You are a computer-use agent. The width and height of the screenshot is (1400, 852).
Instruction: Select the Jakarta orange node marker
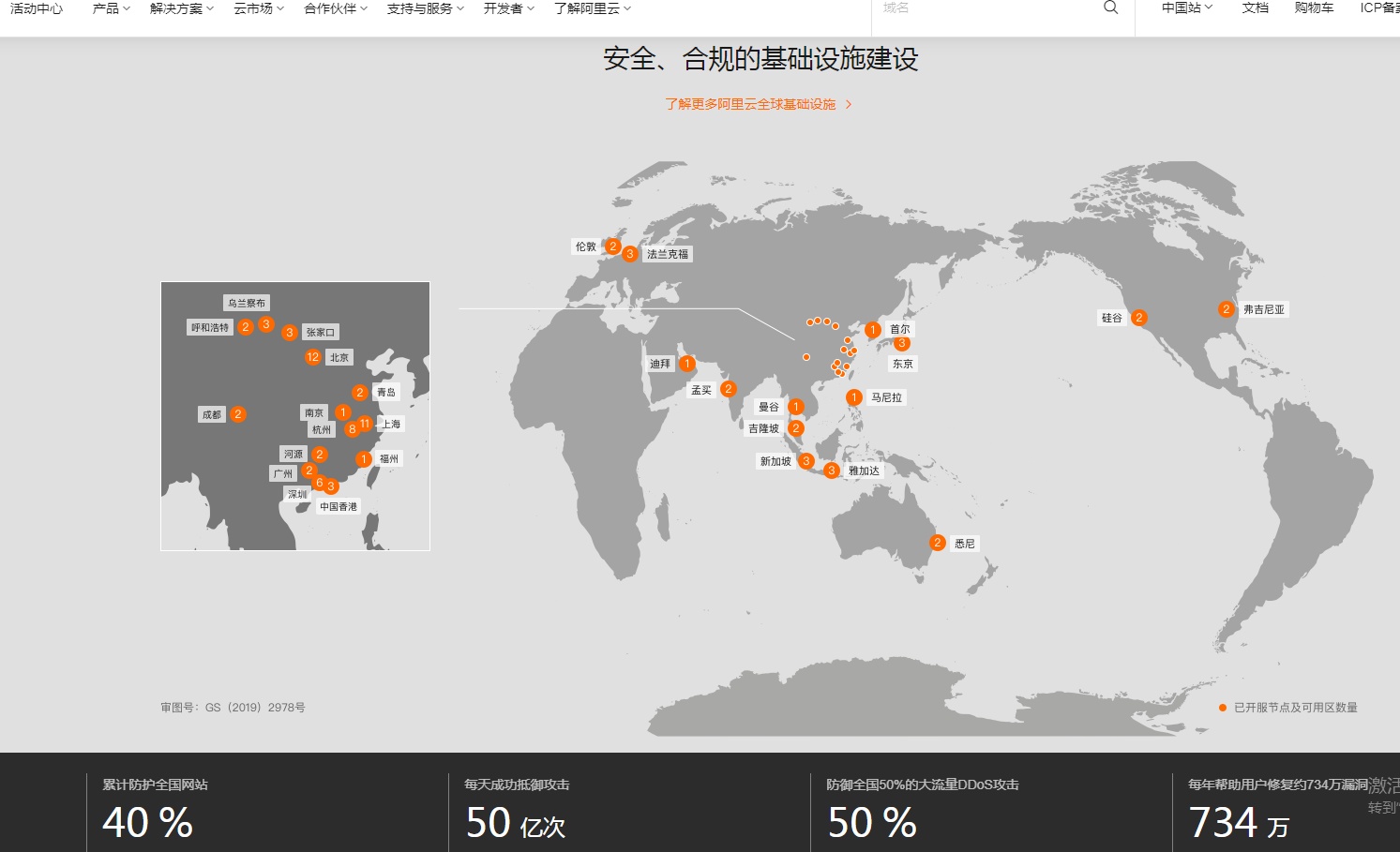pos(831,471)
